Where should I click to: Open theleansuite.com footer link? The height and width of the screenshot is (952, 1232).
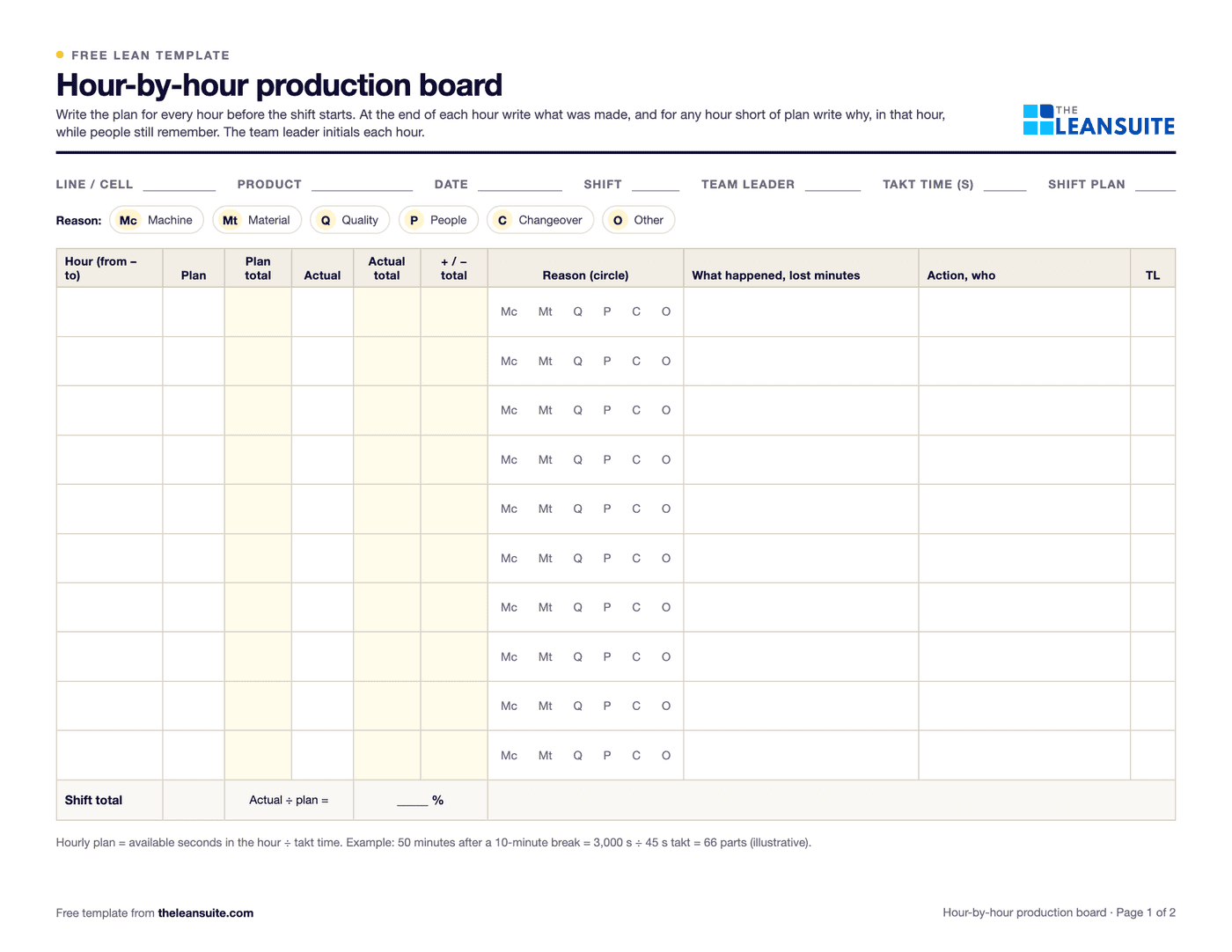pos(206,913)
